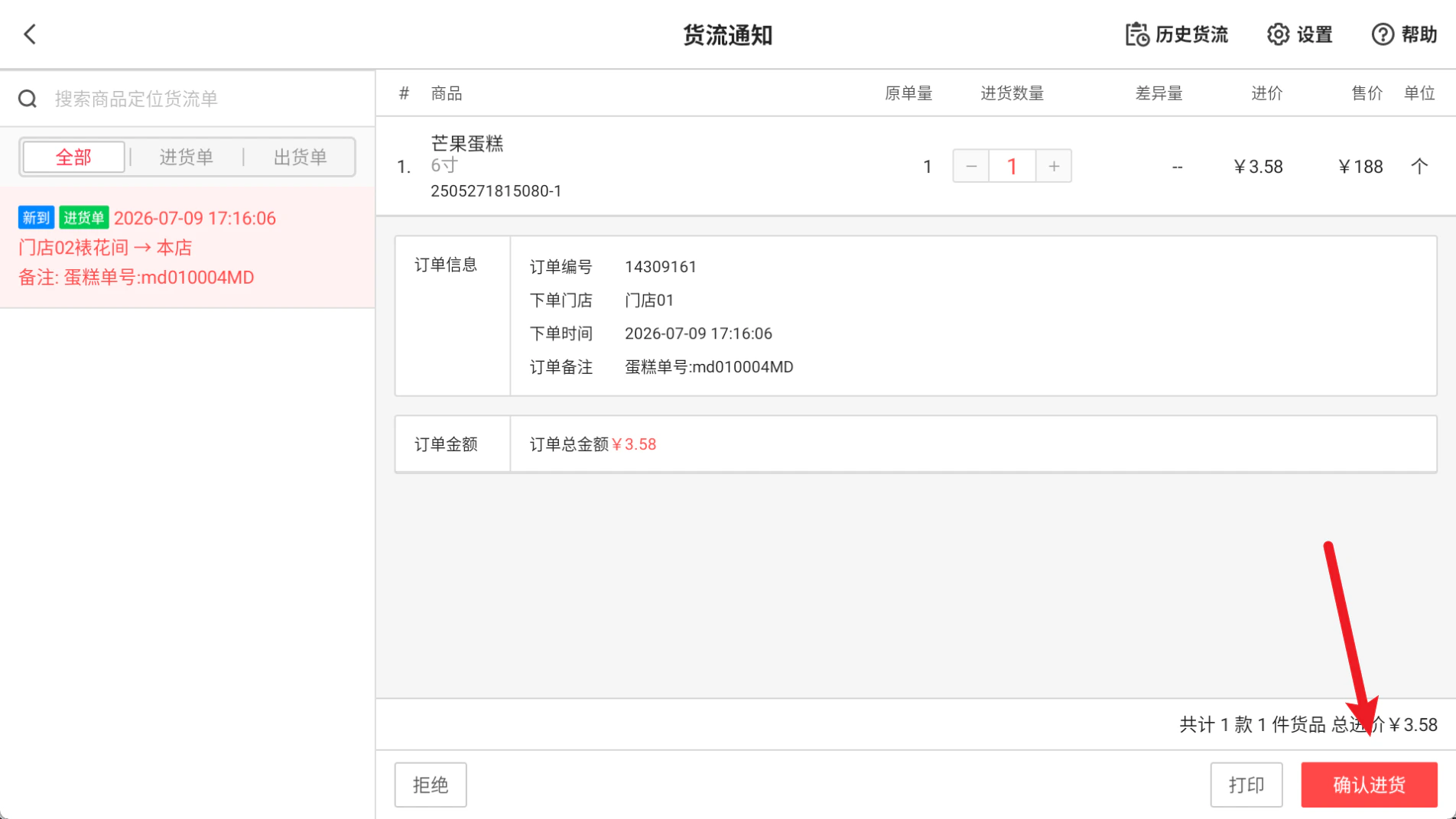
Task: Increase 进货数量 with plus button
Action: (1054, 166)
